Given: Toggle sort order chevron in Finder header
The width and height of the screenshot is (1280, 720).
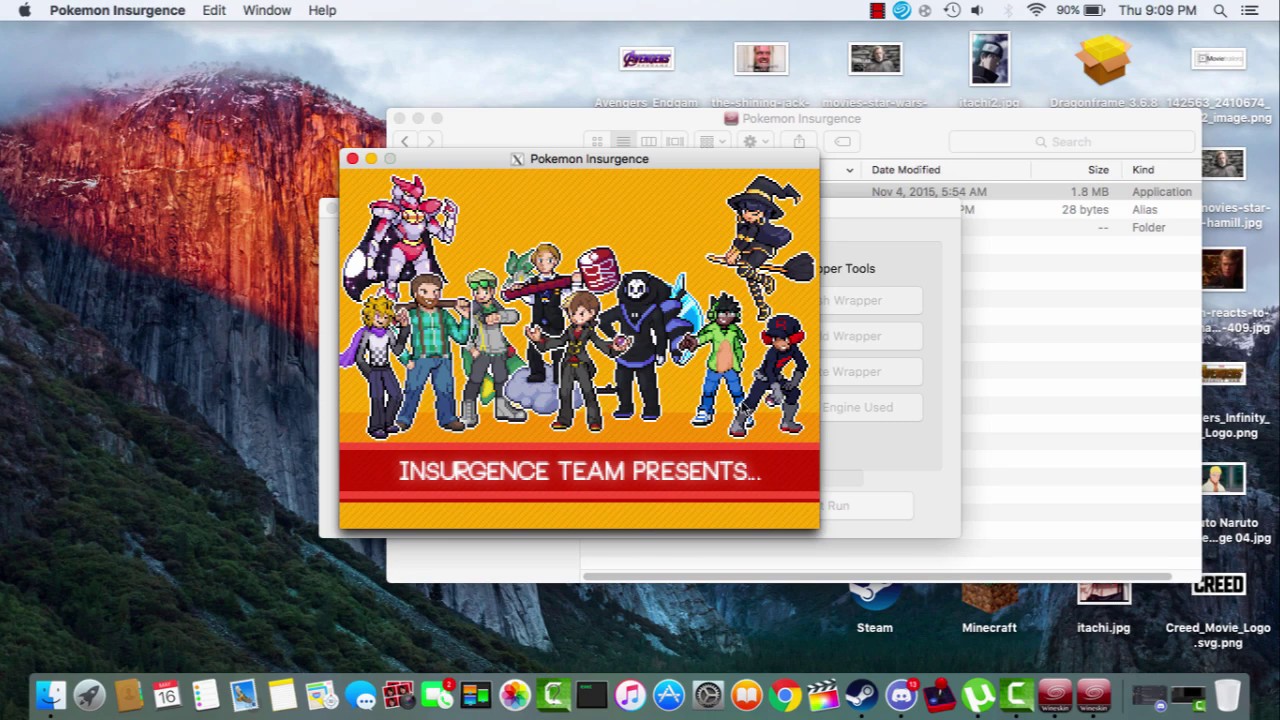Looking at the screenshot, I should 850,170.
